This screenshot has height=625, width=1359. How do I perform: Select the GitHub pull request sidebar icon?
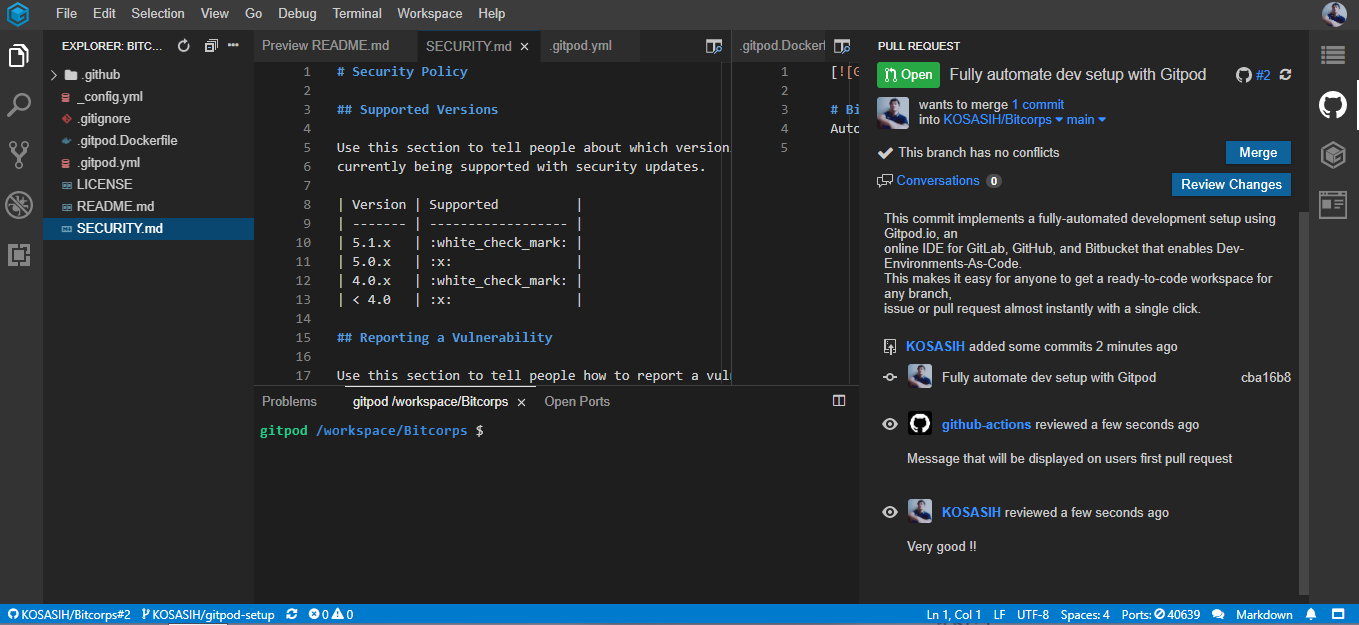(1333, 105)
